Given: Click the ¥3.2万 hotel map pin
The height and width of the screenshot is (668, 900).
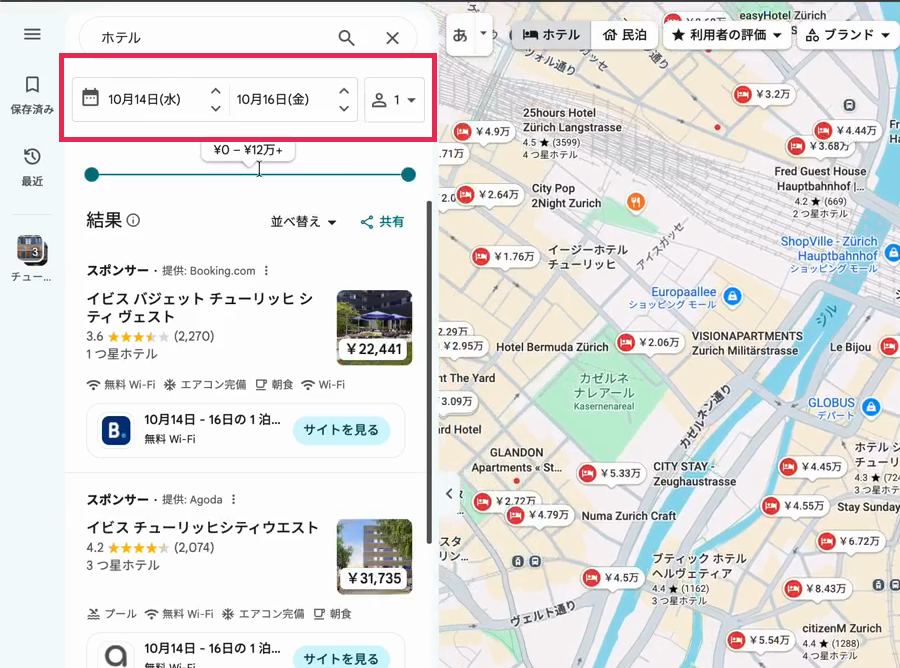Looking at the screenshot, I should tap(763, 94).
